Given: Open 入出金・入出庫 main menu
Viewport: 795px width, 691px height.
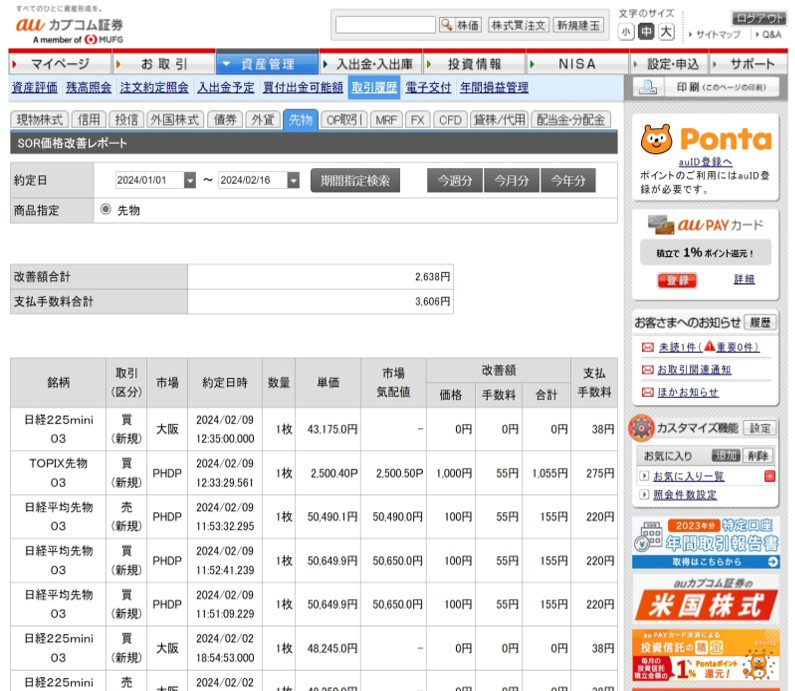Looking at the screenshot, I should point(371,64).
